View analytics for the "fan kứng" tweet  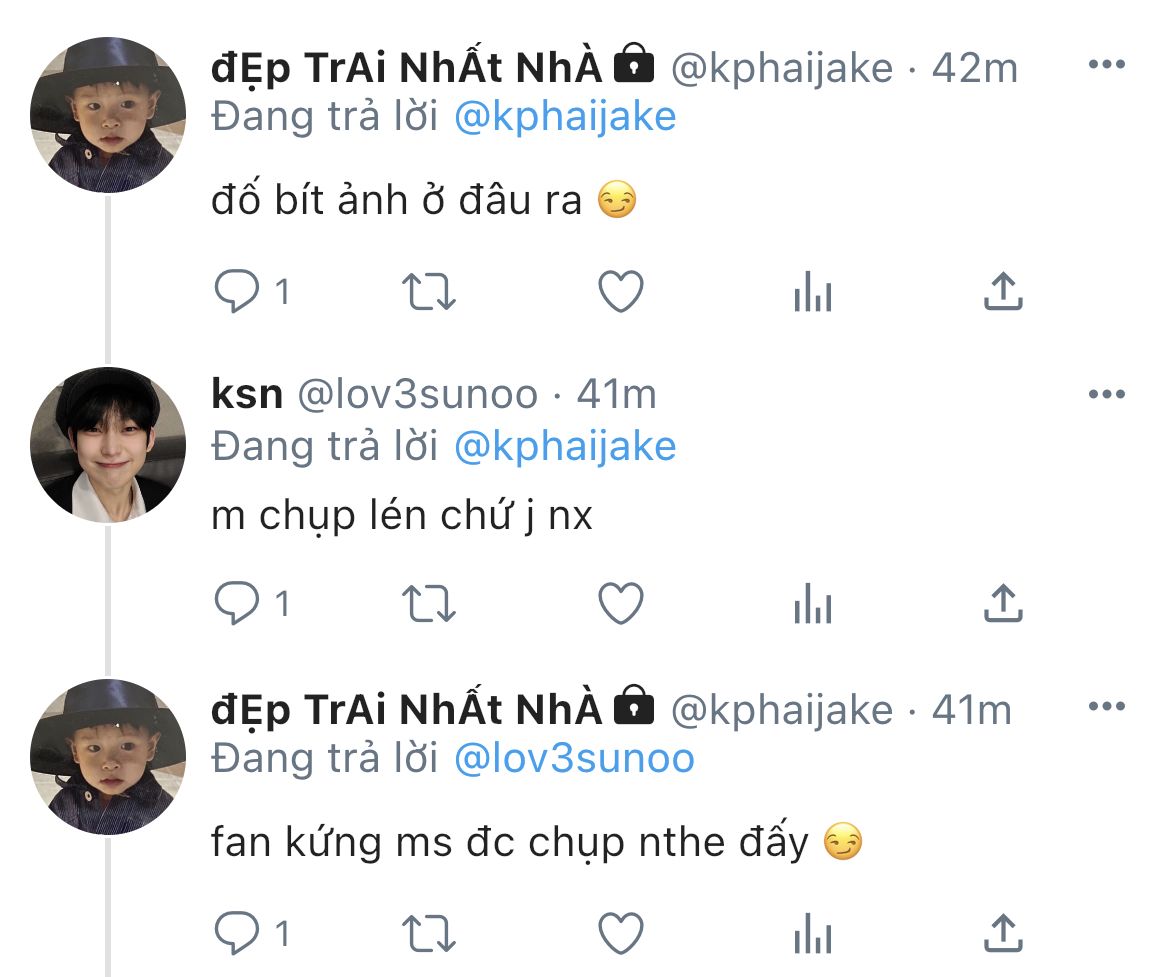click(x=813, y=933)
